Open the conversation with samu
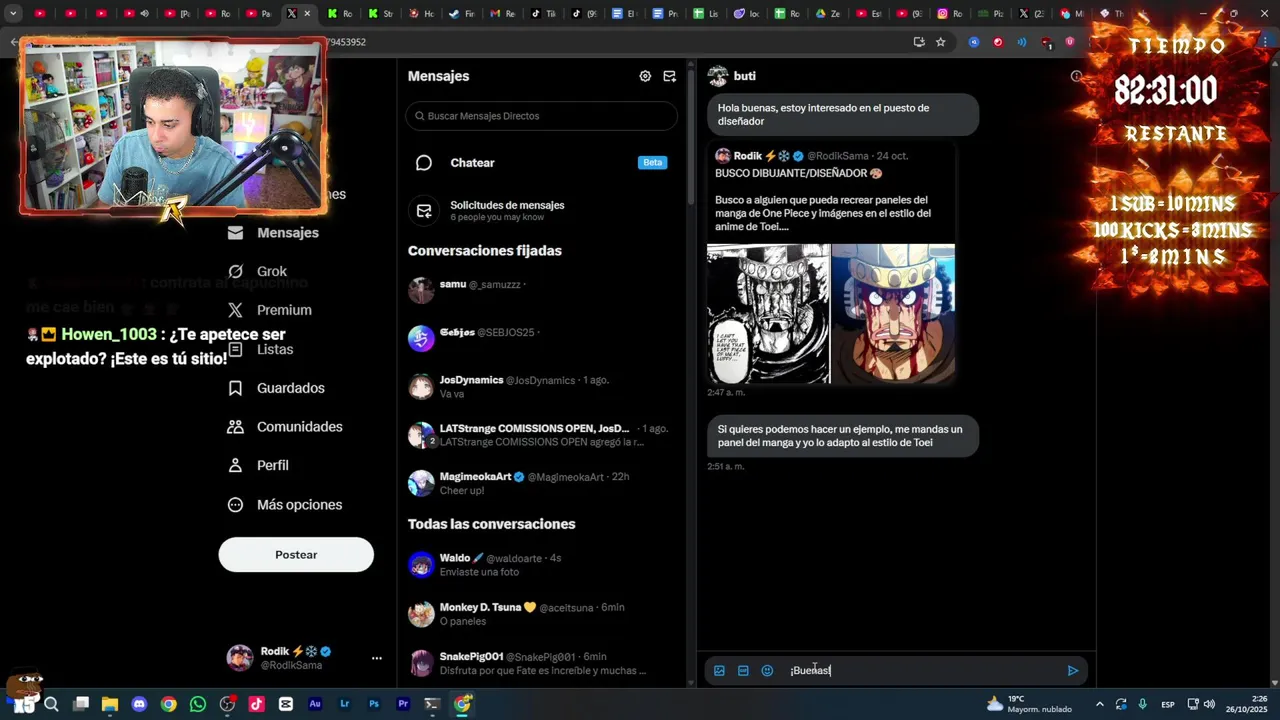 click(541, 290)
